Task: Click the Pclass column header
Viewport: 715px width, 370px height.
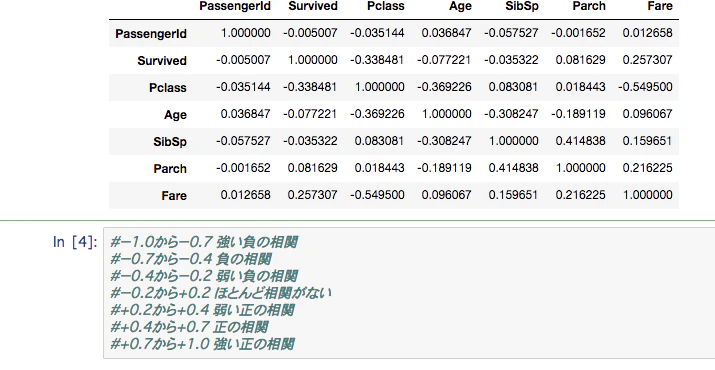Action: click(386, 6)
